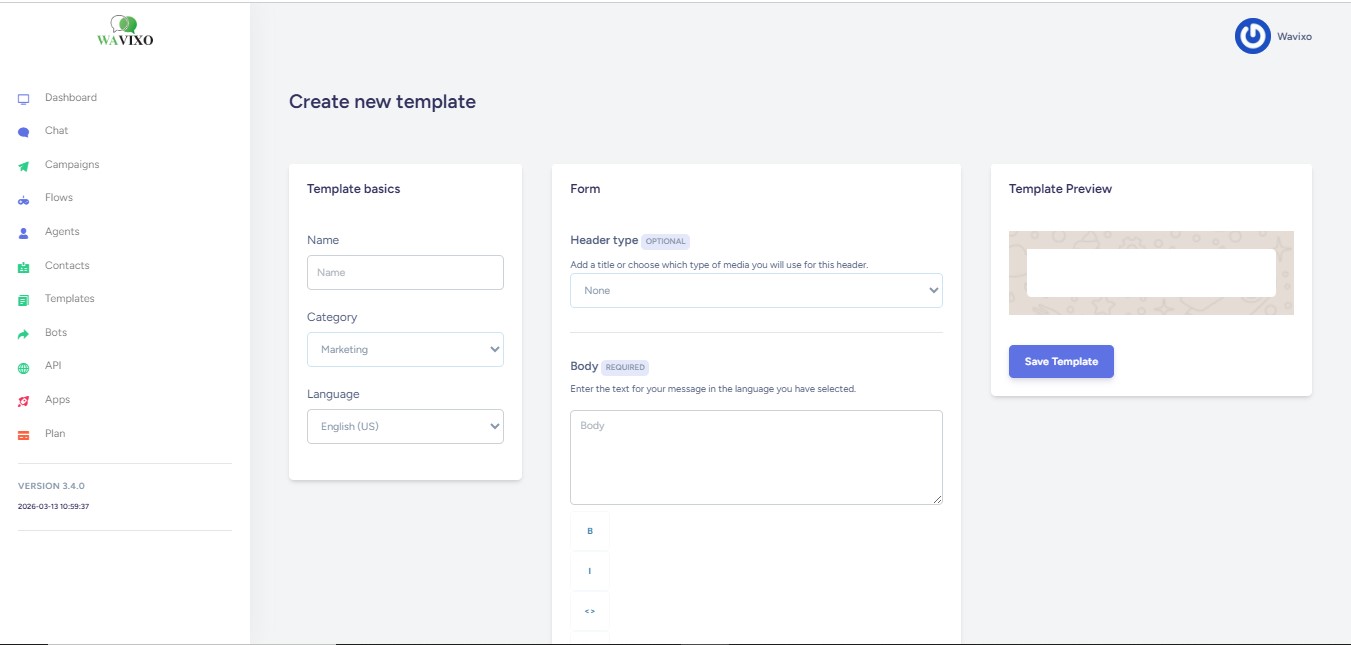Viewport: 1351px width, 645px height.
Task: Click the Flows icon in sidebar
Action: click(x=24, y=199)
